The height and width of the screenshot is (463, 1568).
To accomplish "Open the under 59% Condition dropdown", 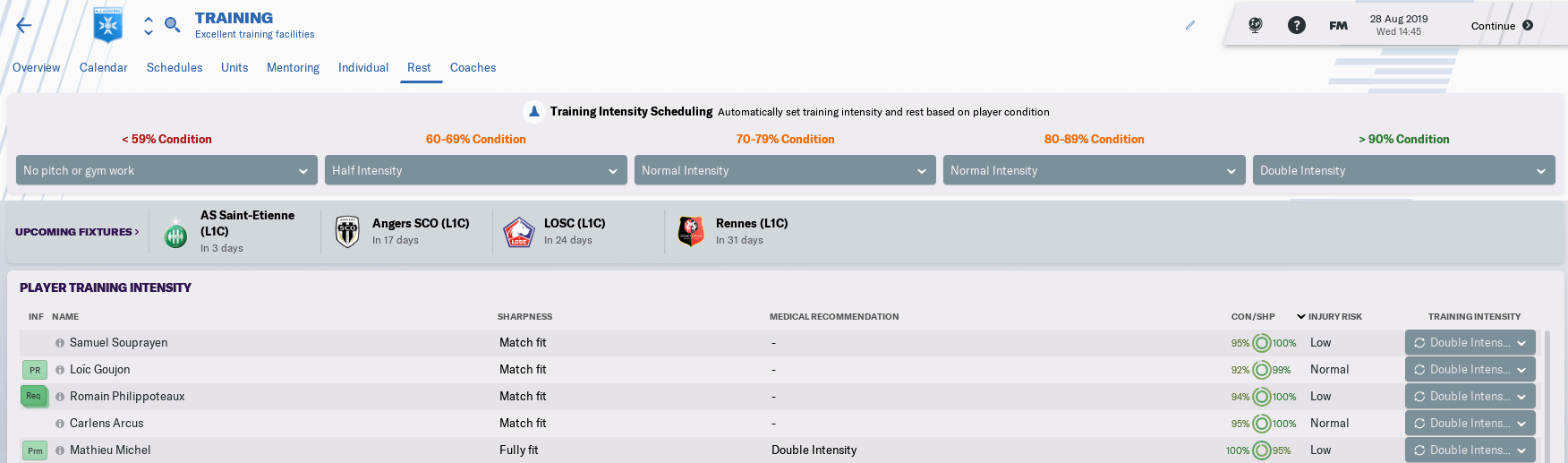I will [x=166, y=170].
